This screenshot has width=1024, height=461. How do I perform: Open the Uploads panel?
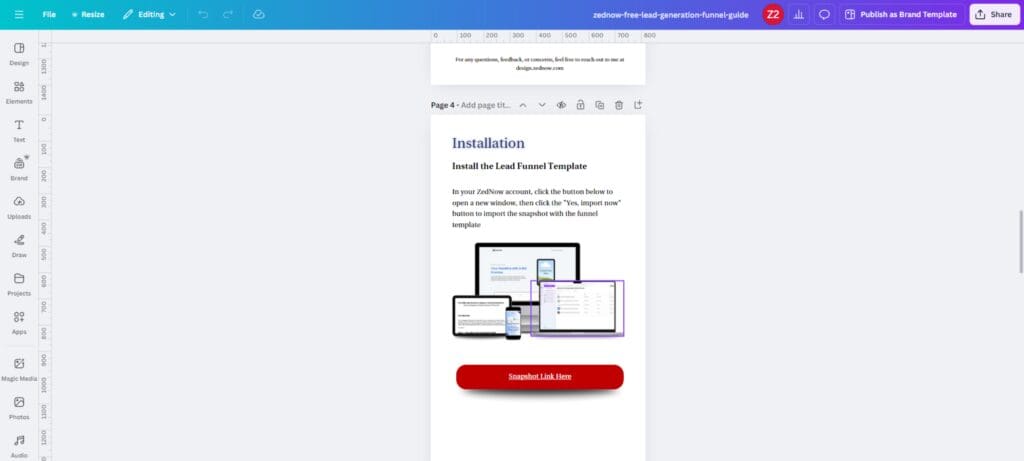click(19, 208)
